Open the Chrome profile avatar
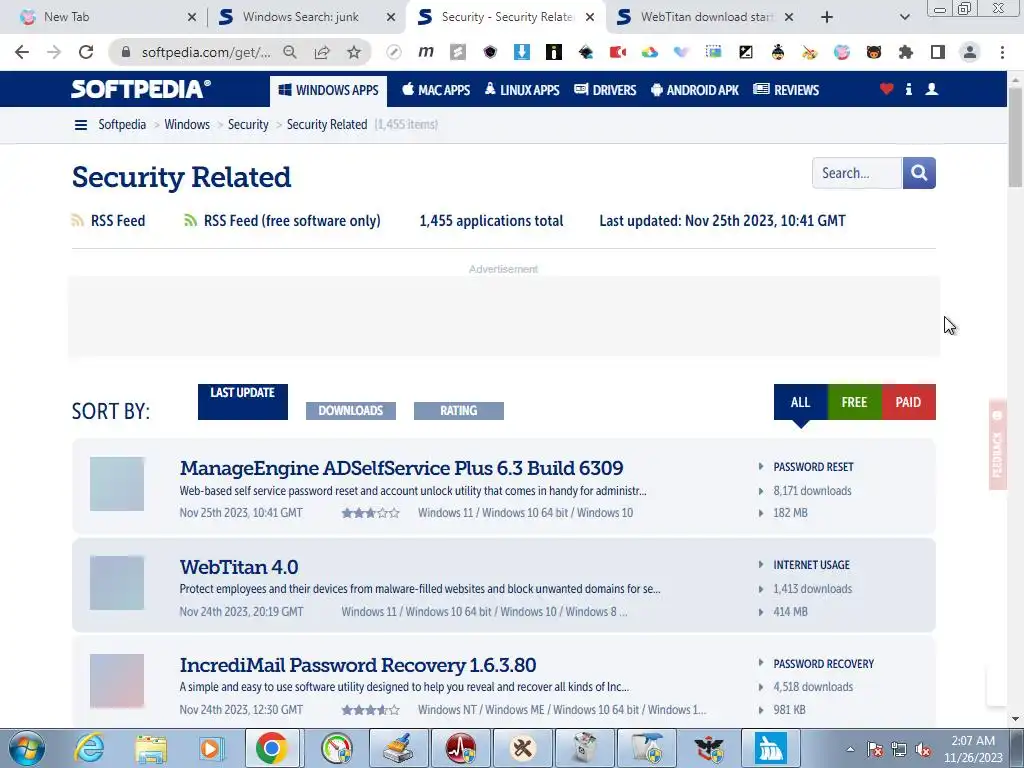 [970, 52]
